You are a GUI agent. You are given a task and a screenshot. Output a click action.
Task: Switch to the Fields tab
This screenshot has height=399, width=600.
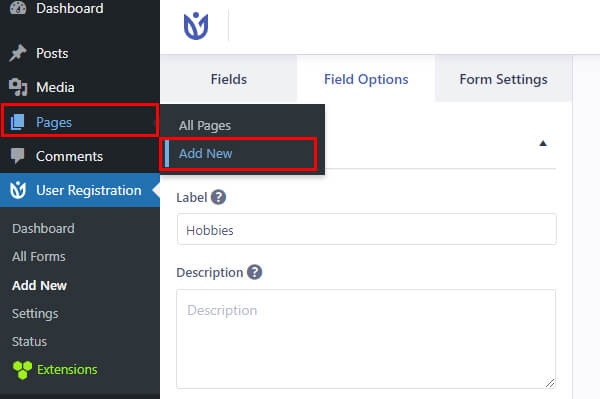pos(229,79)
